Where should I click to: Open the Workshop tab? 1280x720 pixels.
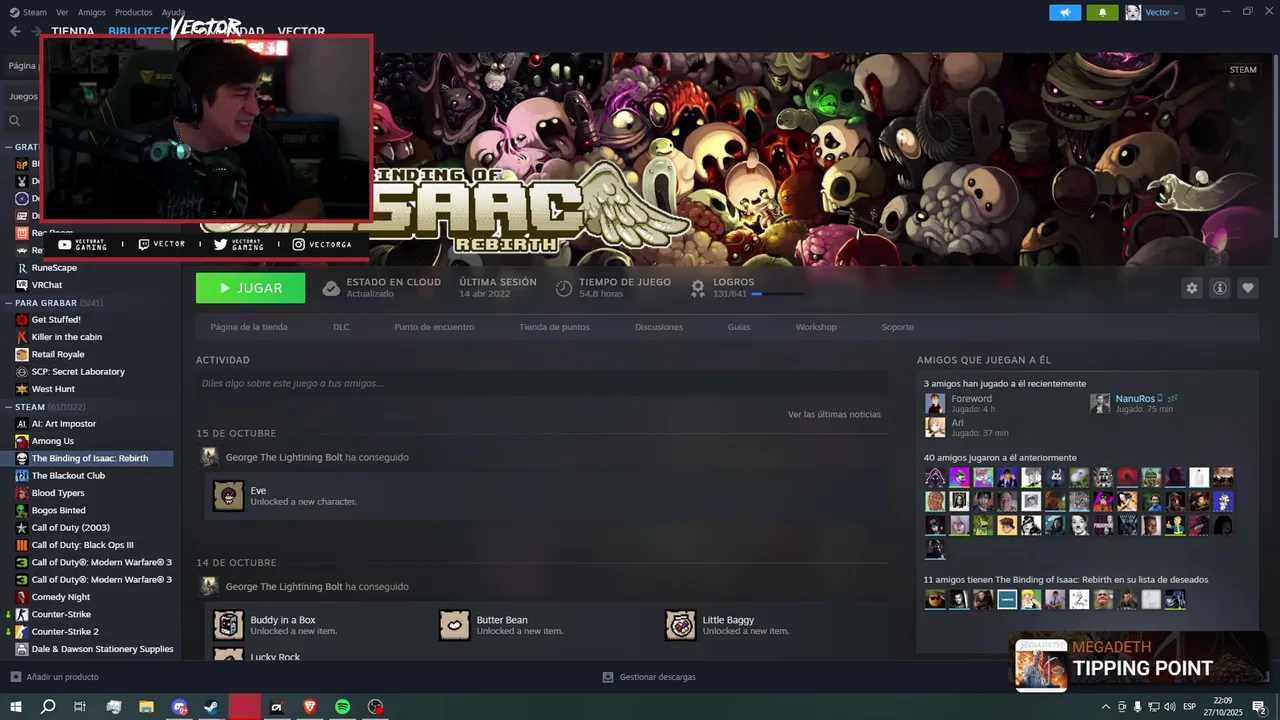tap(816, 327)
